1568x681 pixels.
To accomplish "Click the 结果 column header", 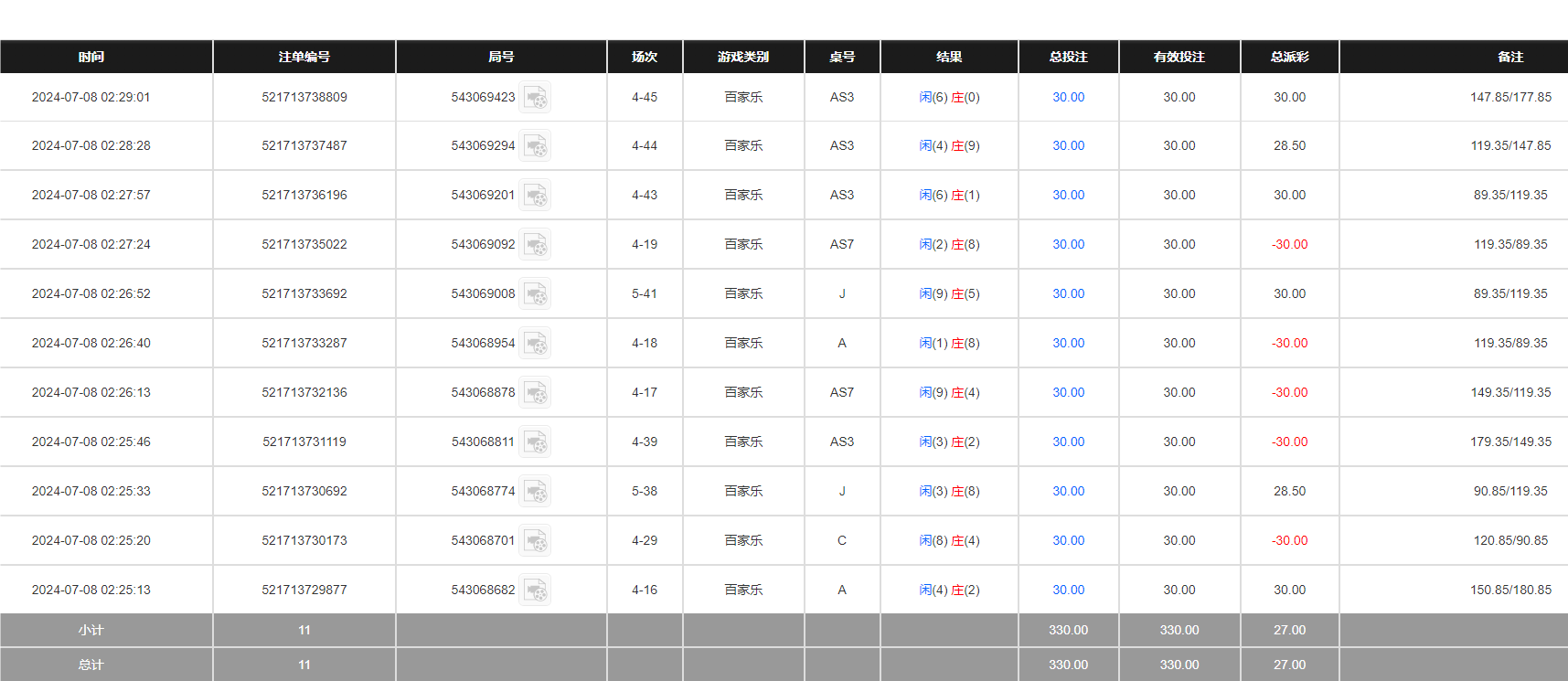I will click(x=949, y=57).
